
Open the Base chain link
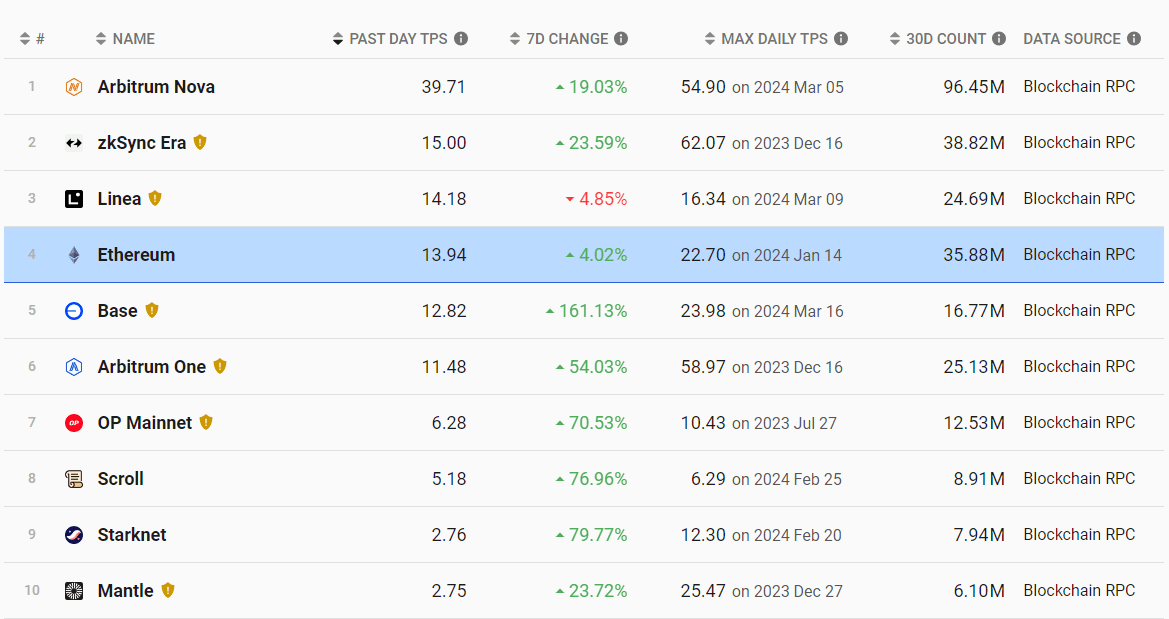coord(118,311)
